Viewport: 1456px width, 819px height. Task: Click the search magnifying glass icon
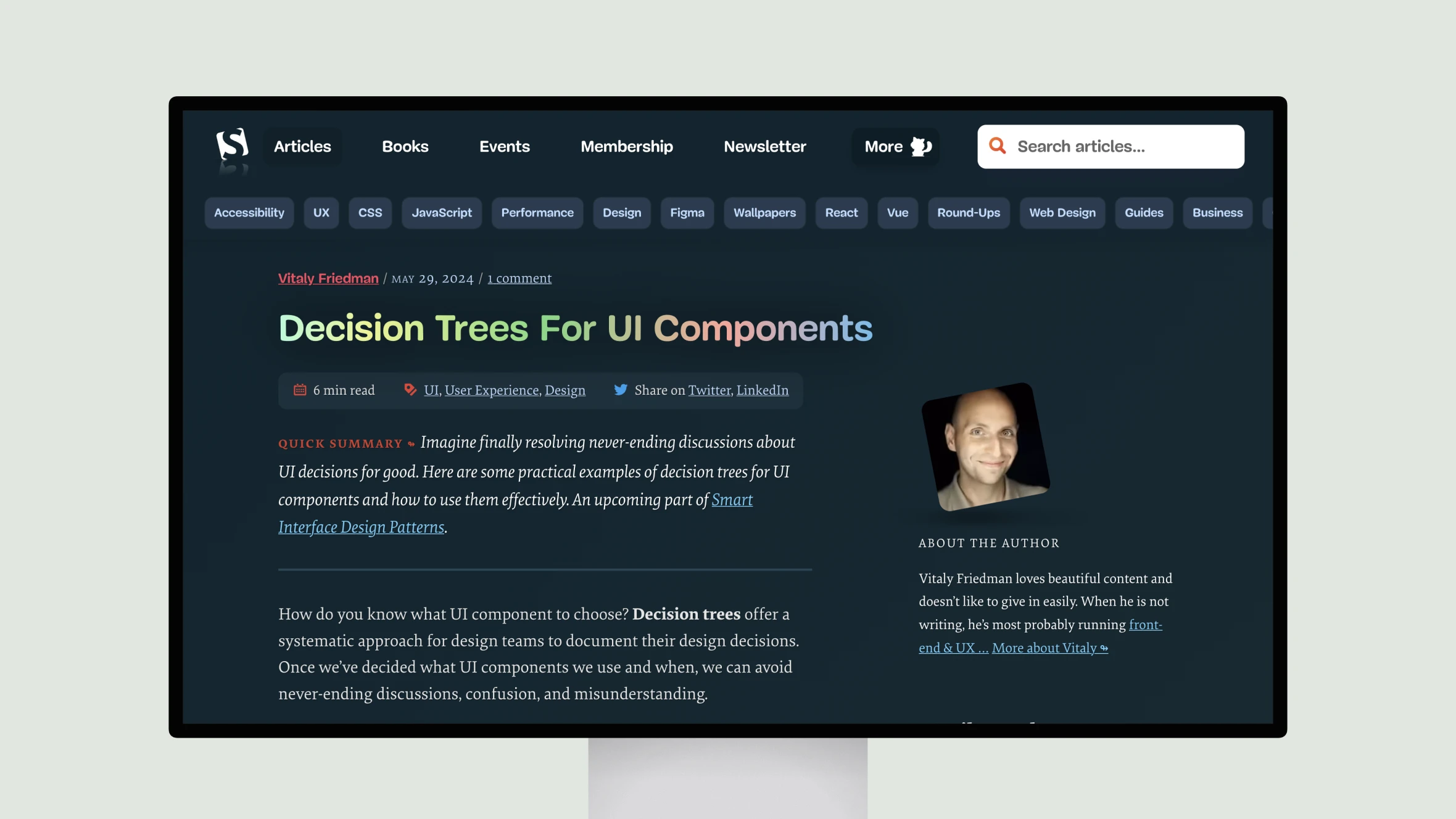[x=997, y=145]
